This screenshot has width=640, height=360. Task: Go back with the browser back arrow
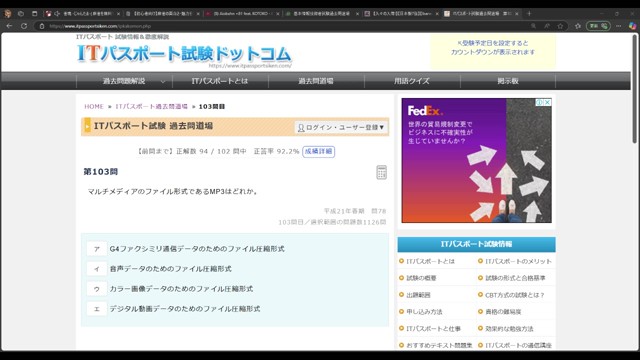tap(9, 26)
